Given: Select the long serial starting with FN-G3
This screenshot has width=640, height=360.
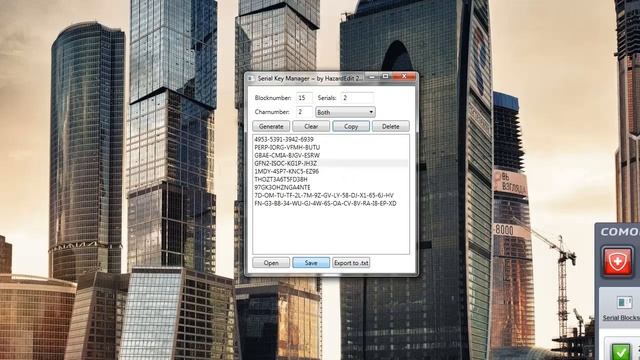Looking at the screenshot, I should (331, 203).
